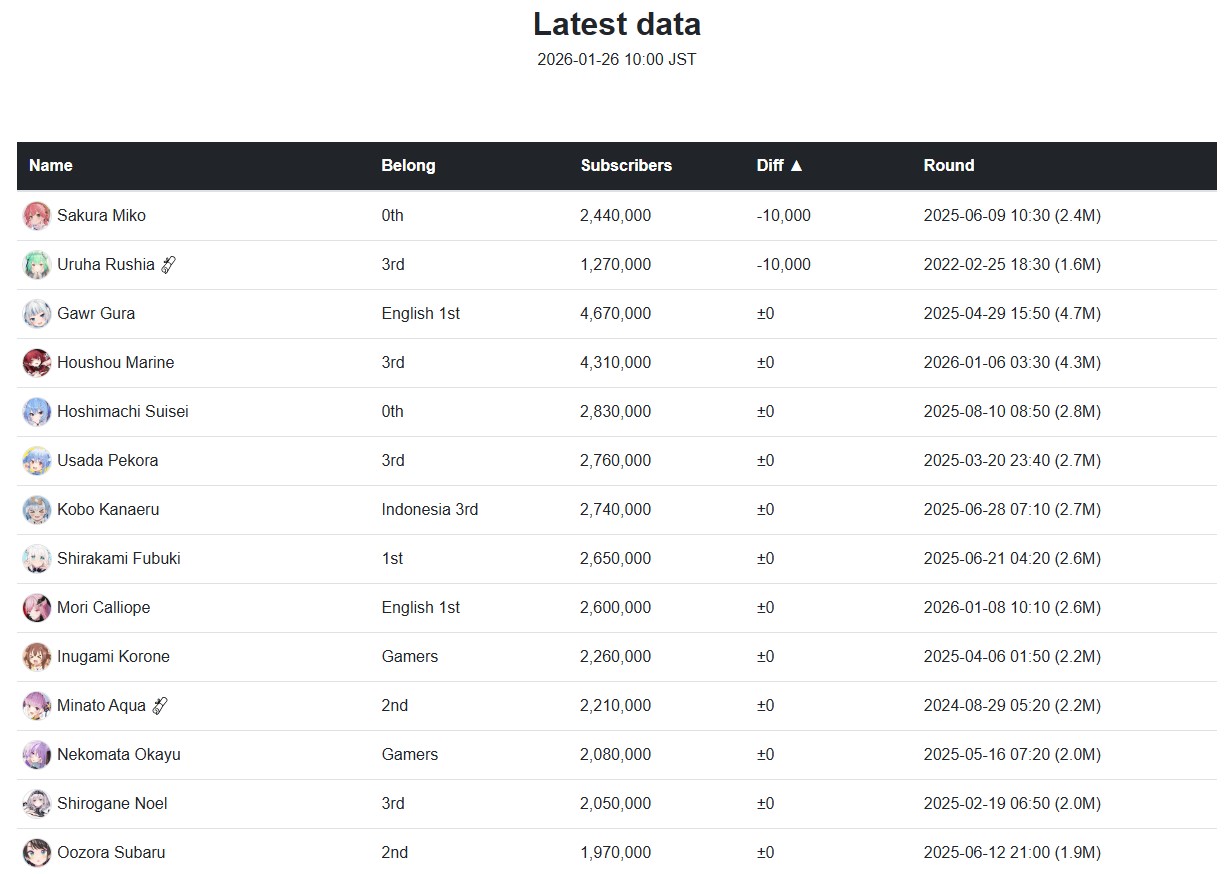Click Sakura Miko's -10,000 diff value
Screen dimensions: 1232x874
[x=784, y=216]
